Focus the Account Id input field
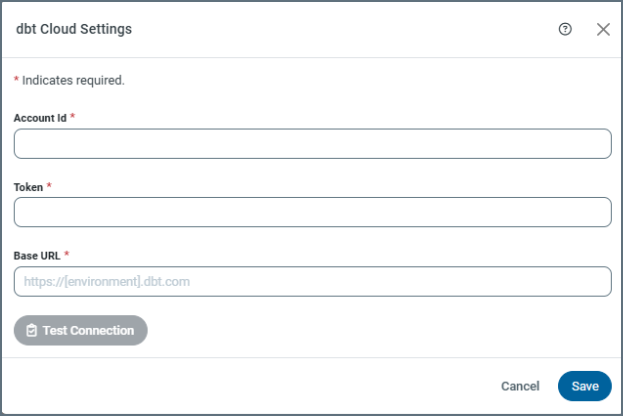 click(x=312, y=144)
